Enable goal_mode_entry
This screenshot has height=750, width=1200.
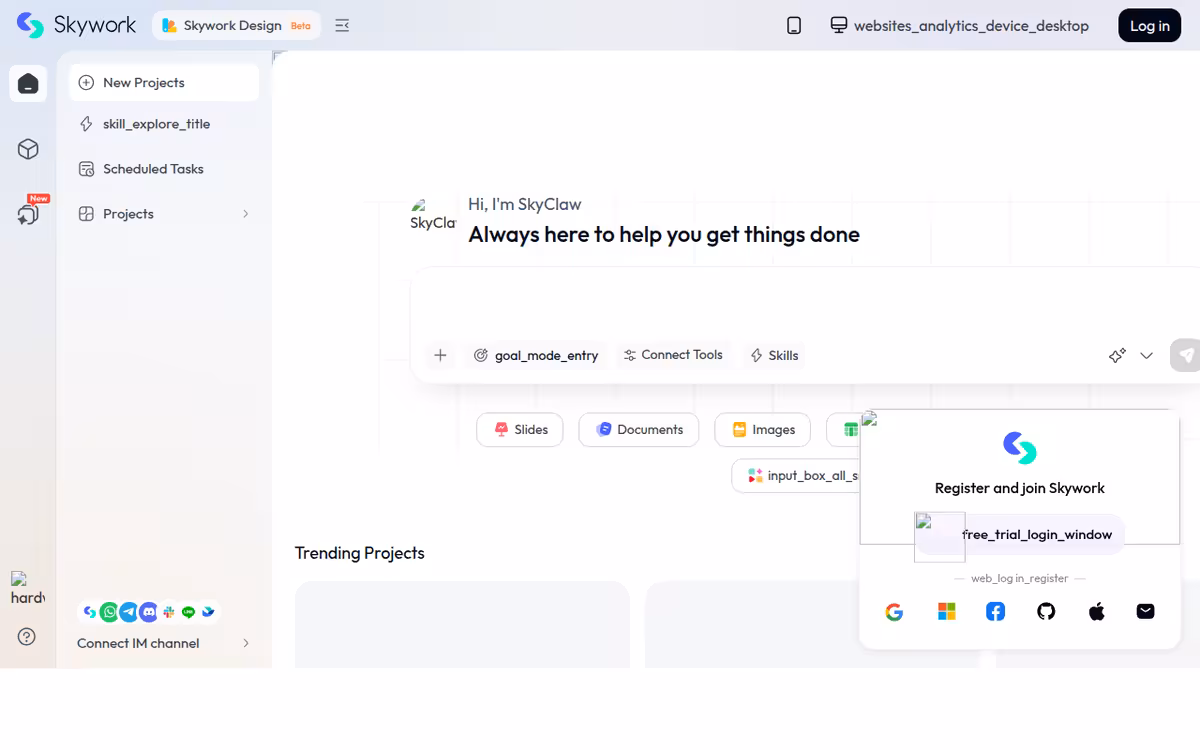(536, 355)
